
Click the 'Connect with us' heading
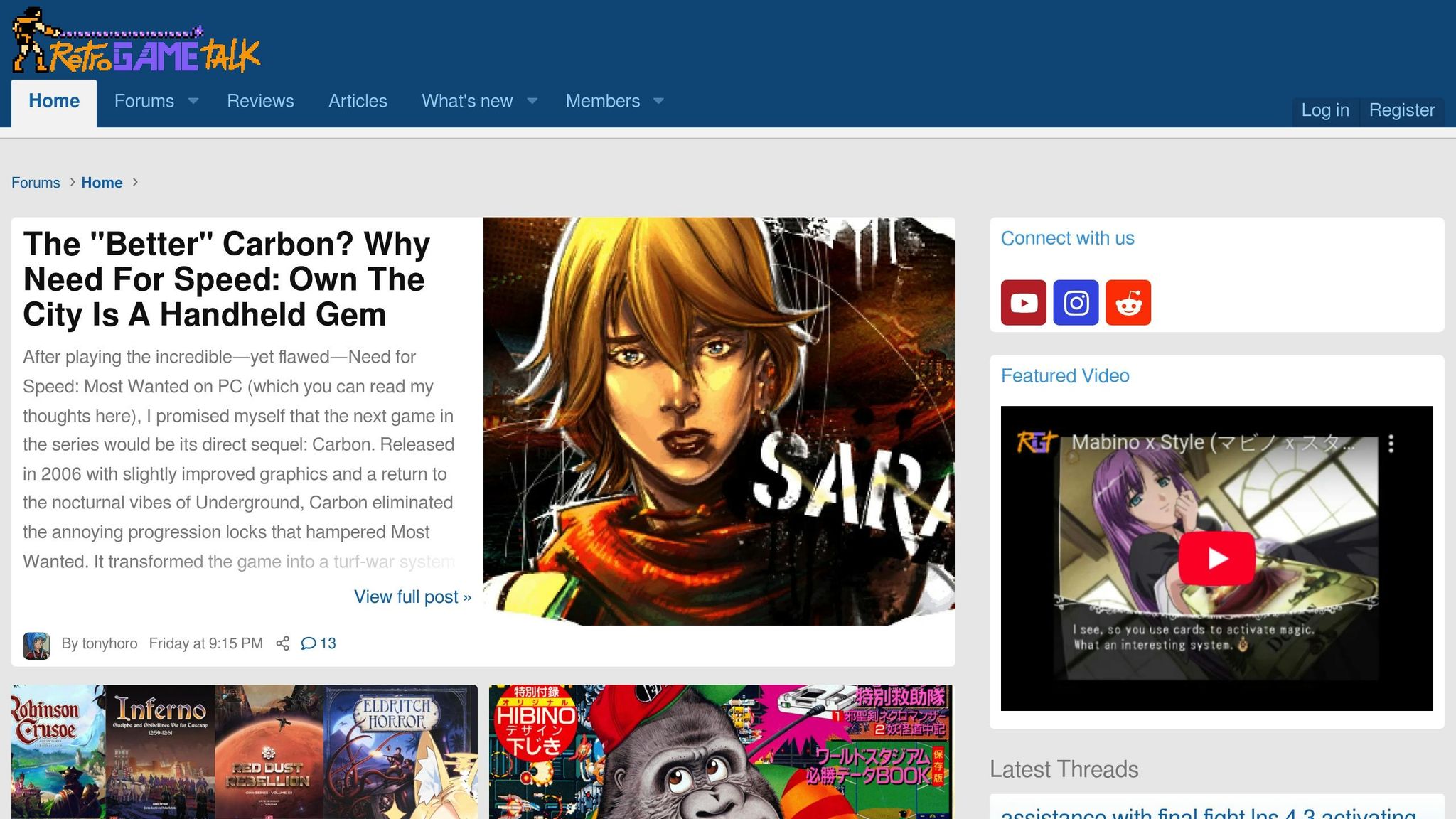click(1068, 238)
